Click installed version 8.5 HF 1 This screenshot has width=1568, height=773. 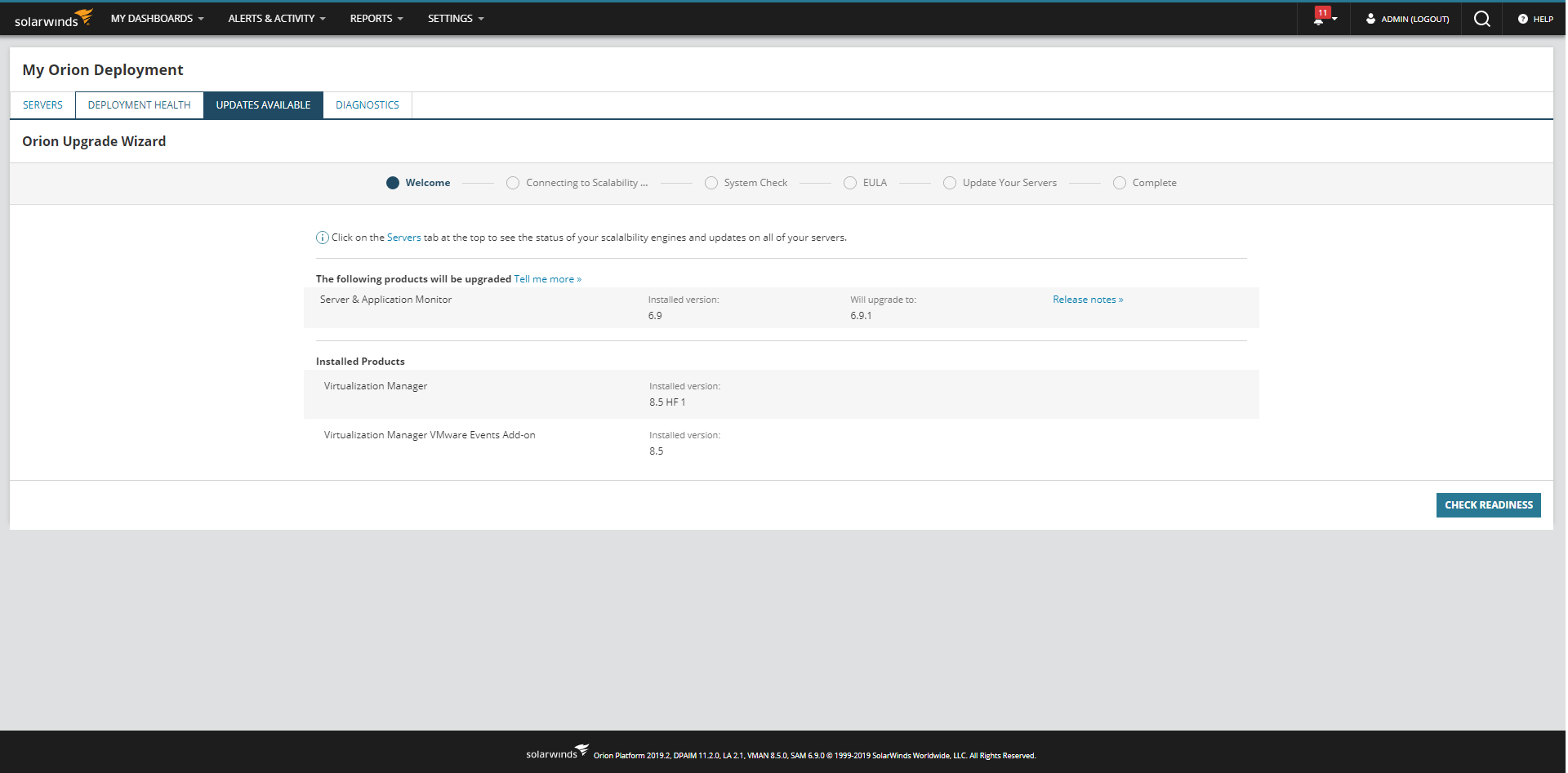tap(667, 402)
